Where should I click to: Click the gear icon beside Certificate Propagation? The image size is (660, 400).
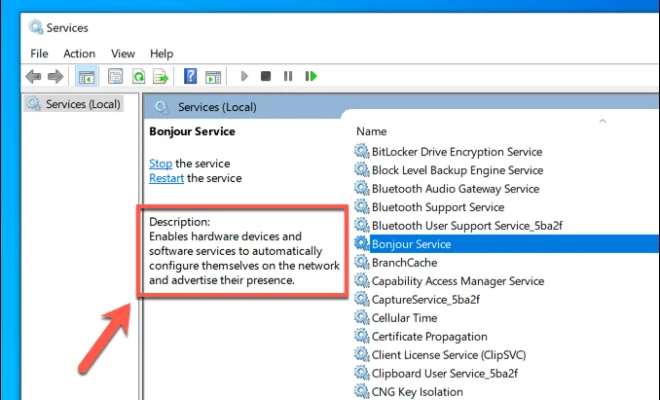[x=362, y=336]
